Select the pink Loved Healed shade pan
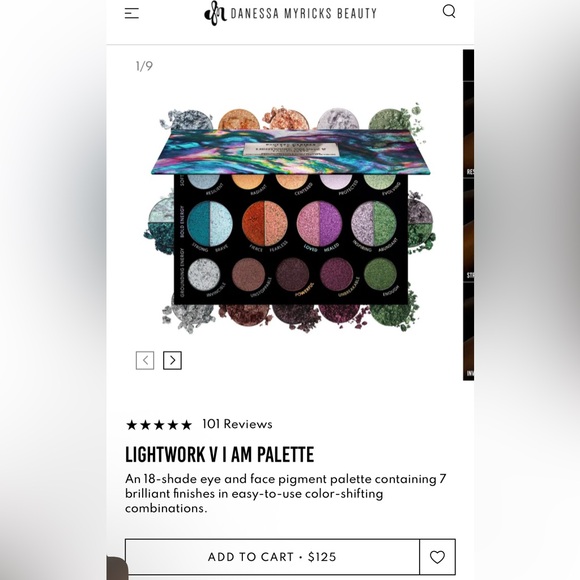Image resolution: width=580 pixels, height=580 pixels. 319,224
